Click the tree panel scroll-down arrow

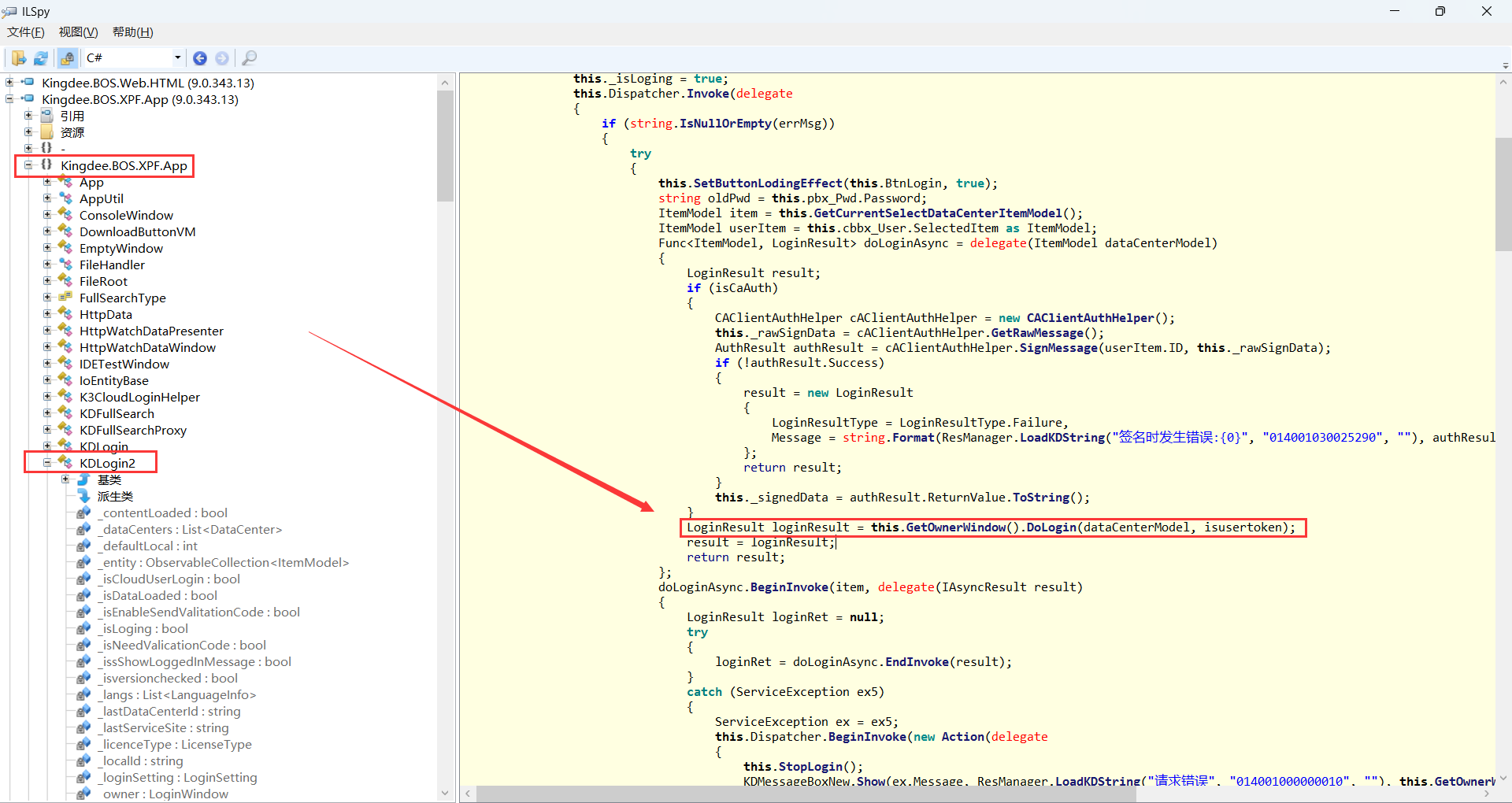445,793
